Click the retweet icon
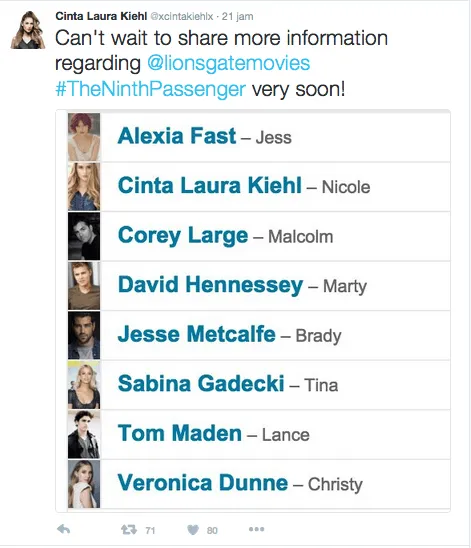471x548 pixels. coord(129,530)
